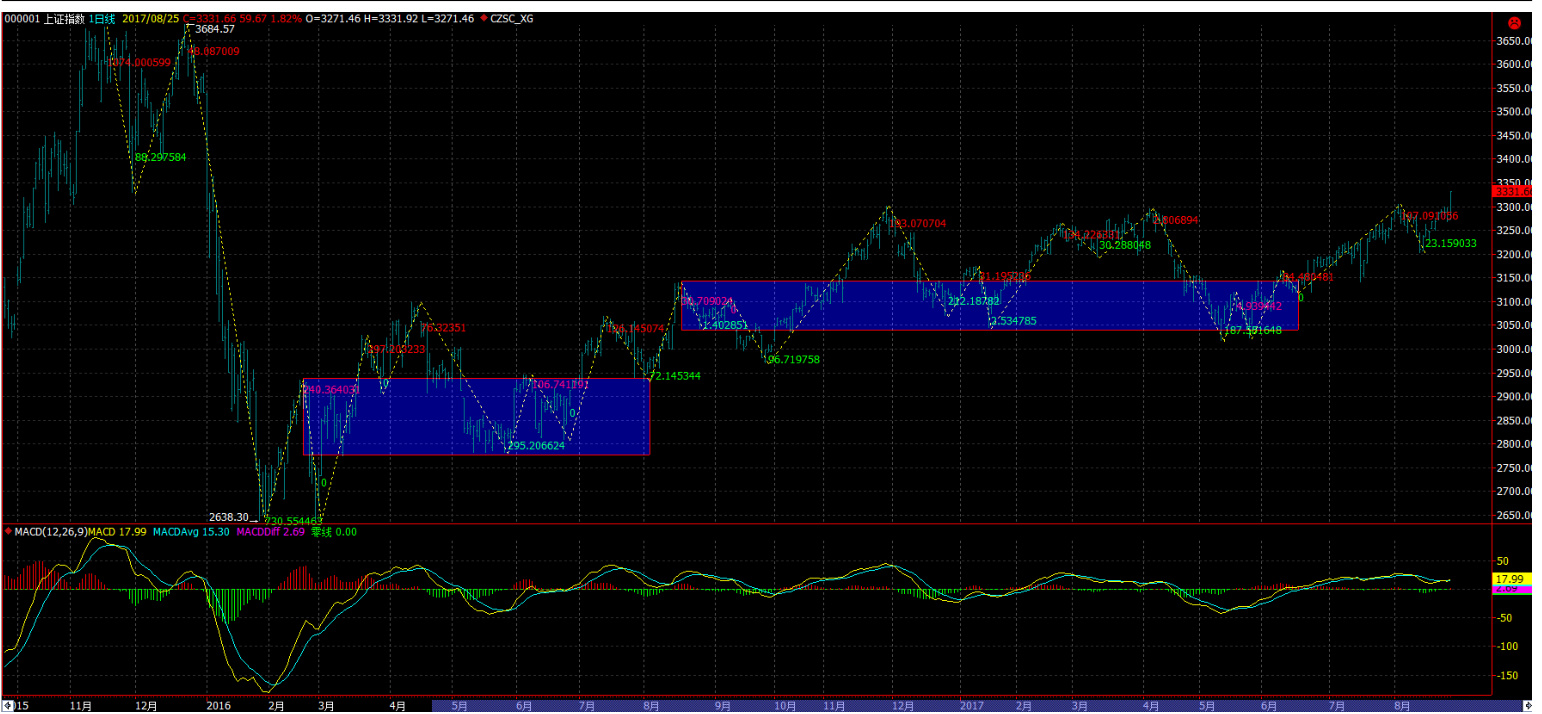Click the red diamond beside CZSC_XG indicator
Screen dimensions: 1542x714
pos(485,19)
